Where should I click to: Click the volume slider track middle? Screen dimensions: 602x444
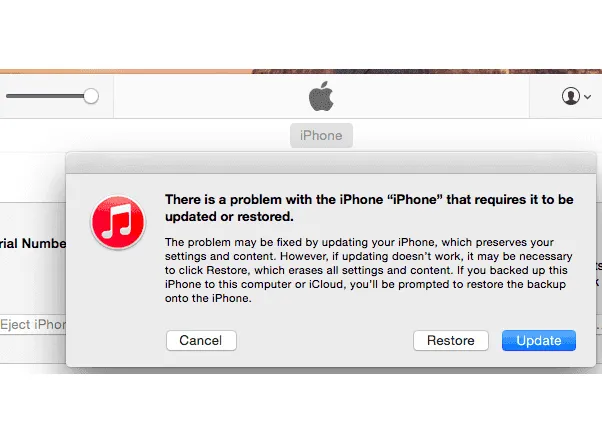[45, 96]
